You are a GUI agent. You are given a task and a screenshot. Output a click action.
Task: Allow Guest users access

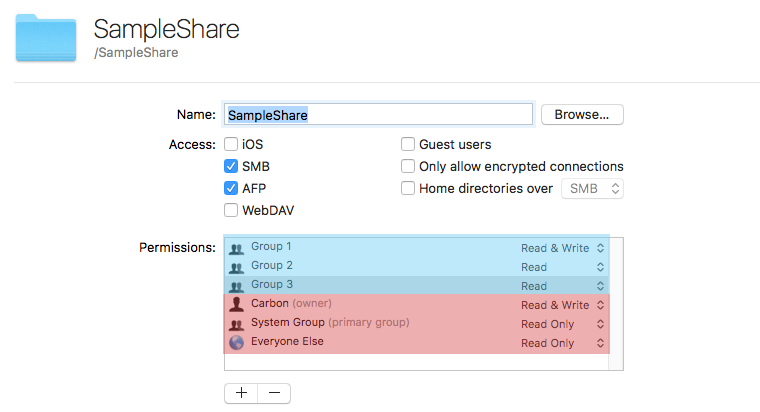408,145
